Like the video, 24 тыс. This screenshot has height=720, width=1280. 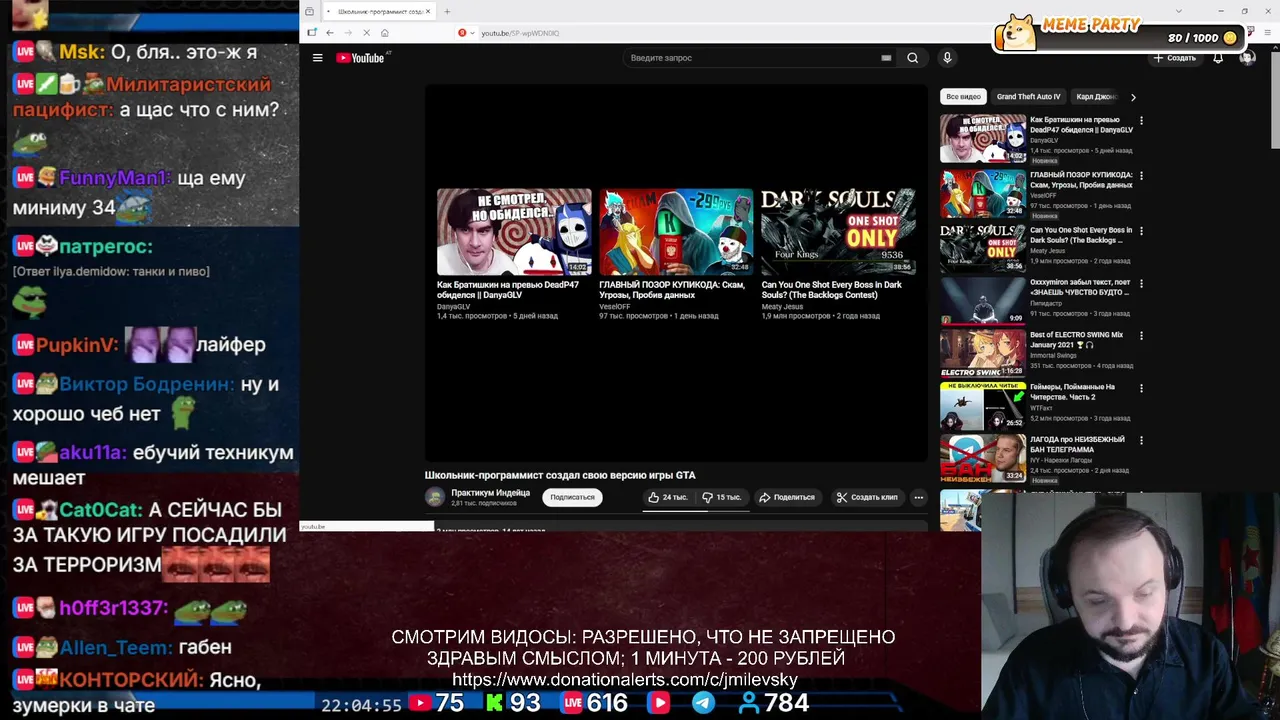(667, 497)
